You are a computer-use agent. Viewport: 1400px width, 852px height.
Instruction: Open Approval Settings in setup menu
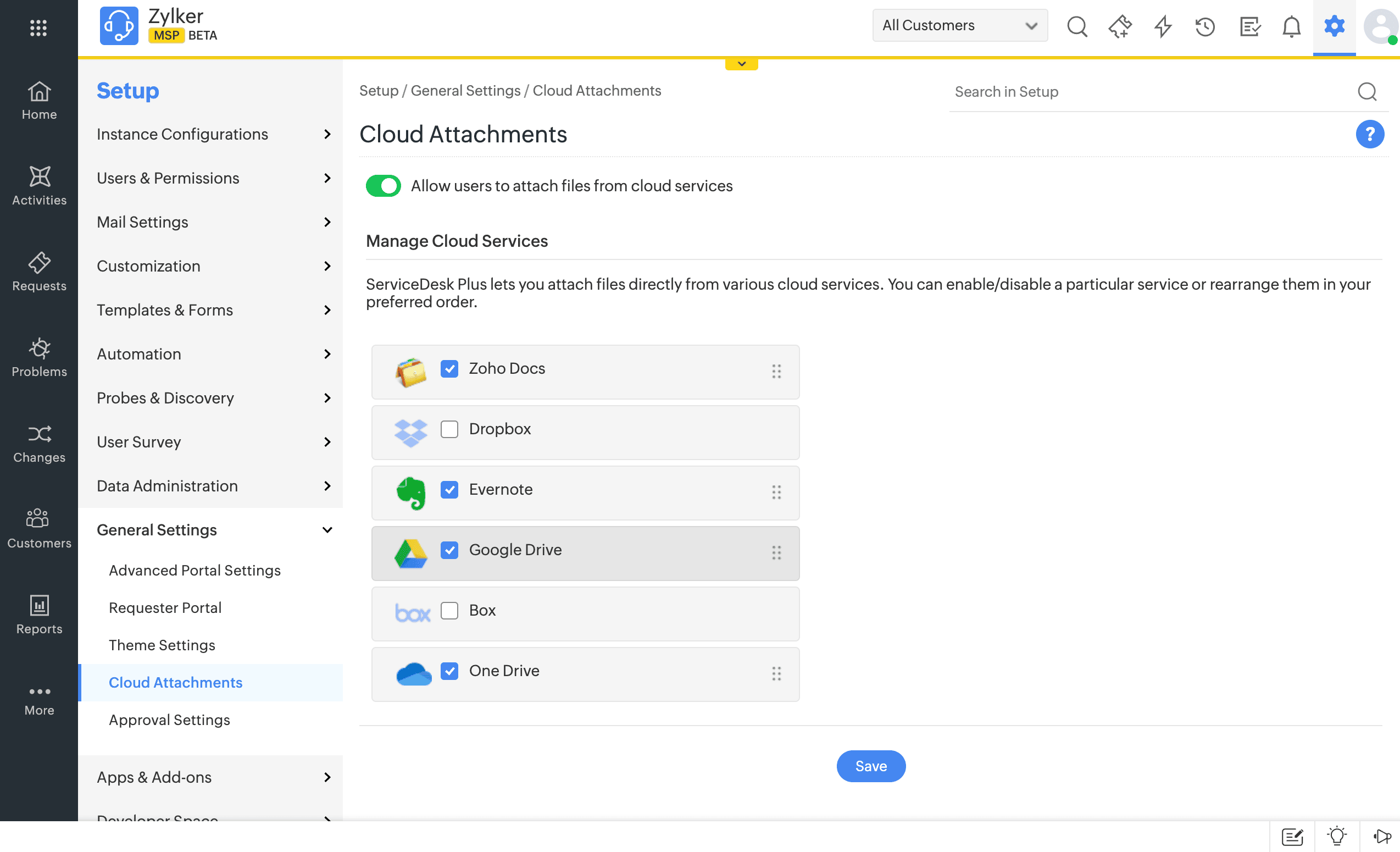(169, 720)
